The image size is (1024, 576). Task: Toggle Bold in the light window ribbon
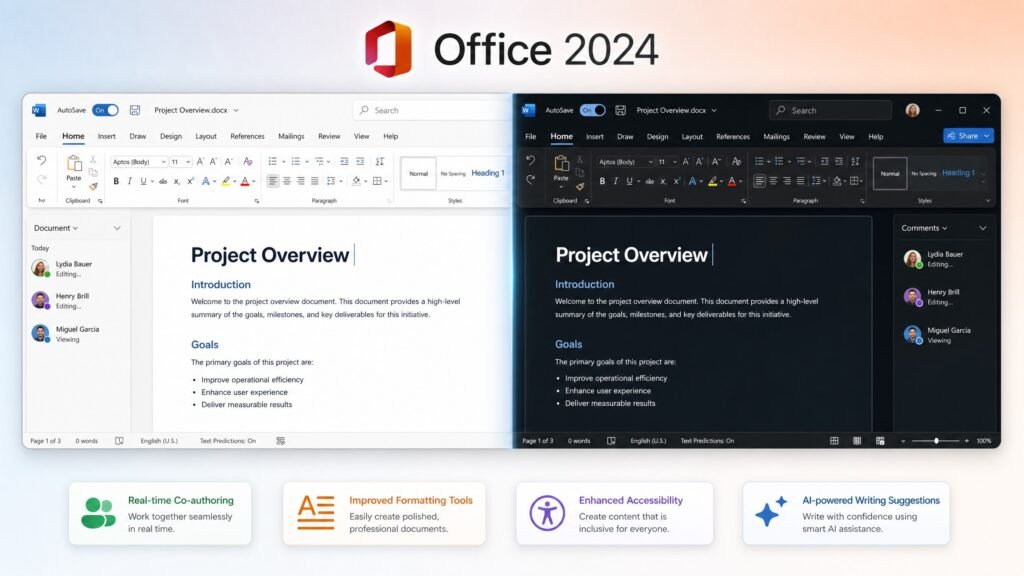click(116, 181)
